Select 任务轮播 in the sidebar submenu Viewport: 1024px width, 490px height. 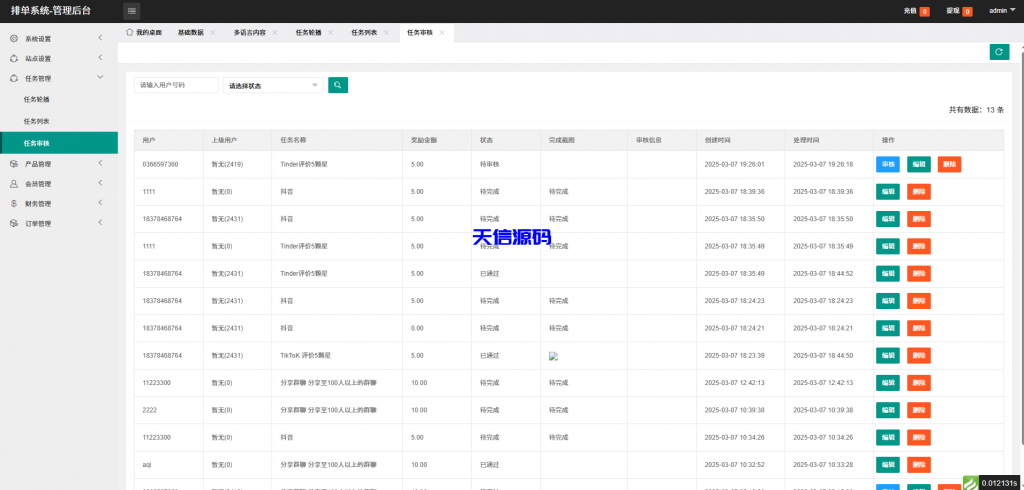[x=37, y=99]
